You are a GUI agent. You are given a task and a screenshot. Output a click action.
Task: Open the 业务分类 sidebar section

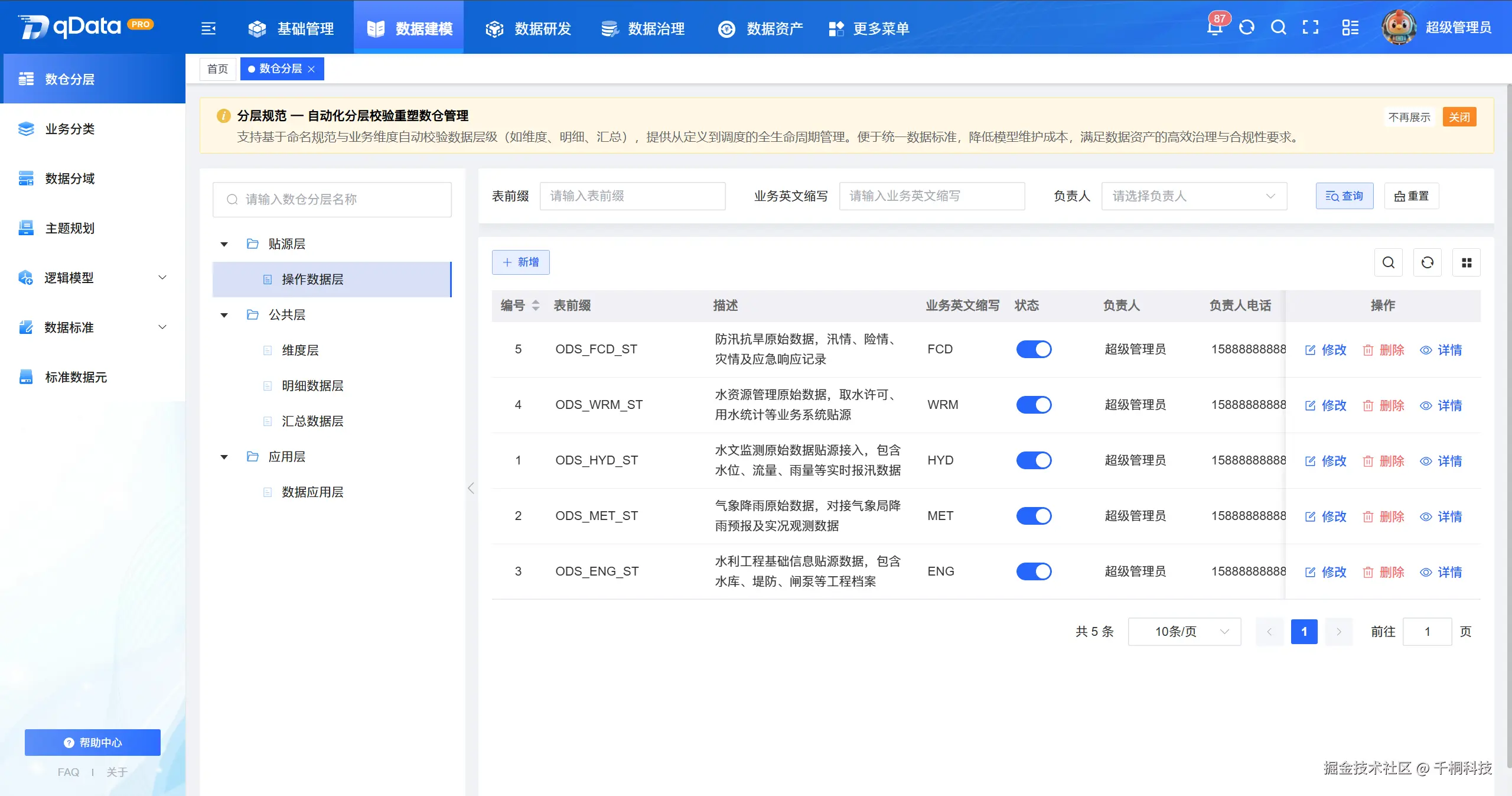[71, 129]
